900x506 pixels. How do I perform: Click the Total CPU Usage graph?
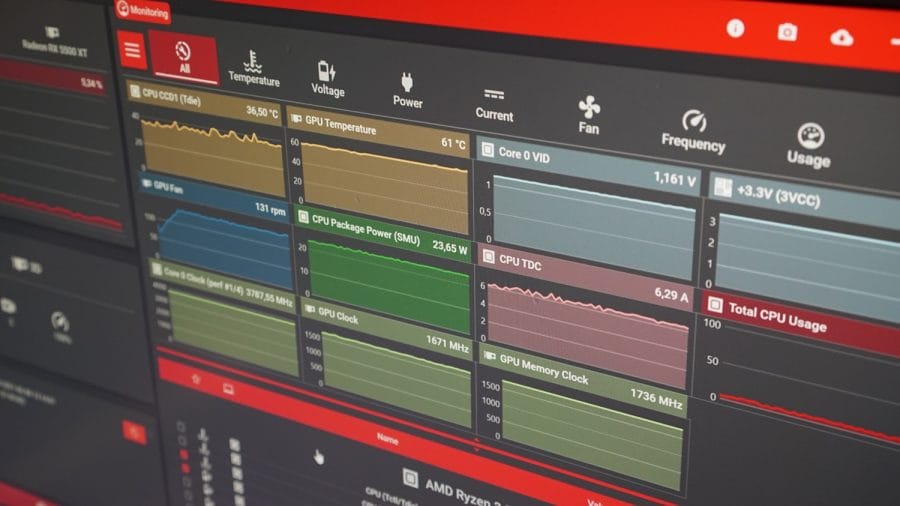click(x=800, y=370)
